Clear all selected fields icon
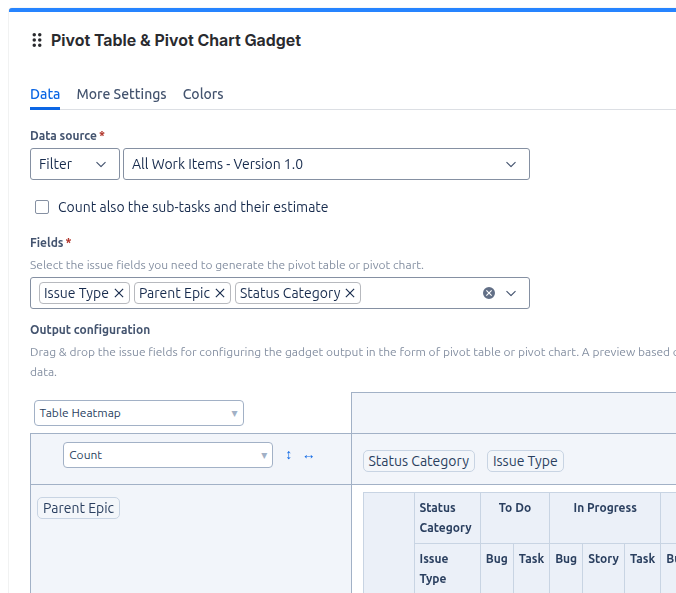This screenshot has width=676, height=593. coord(489,293)
